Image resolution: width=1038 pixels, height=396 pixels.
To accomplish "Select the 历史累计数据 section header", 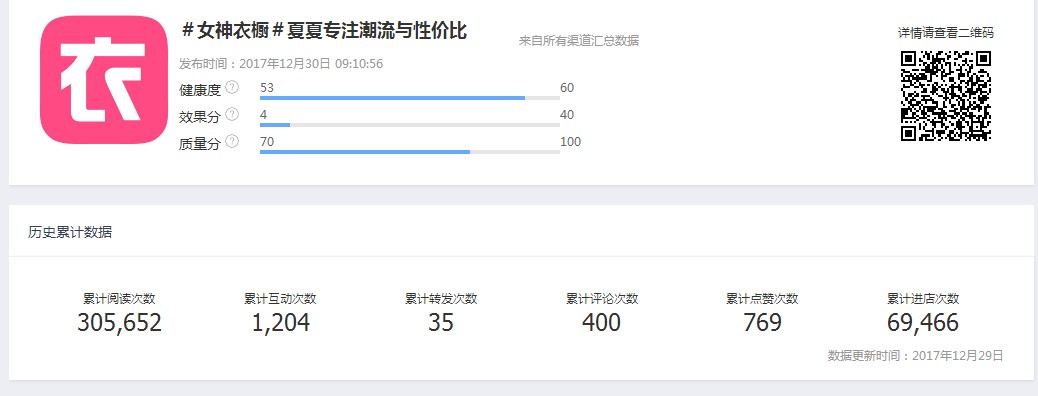I will point(70,232).
